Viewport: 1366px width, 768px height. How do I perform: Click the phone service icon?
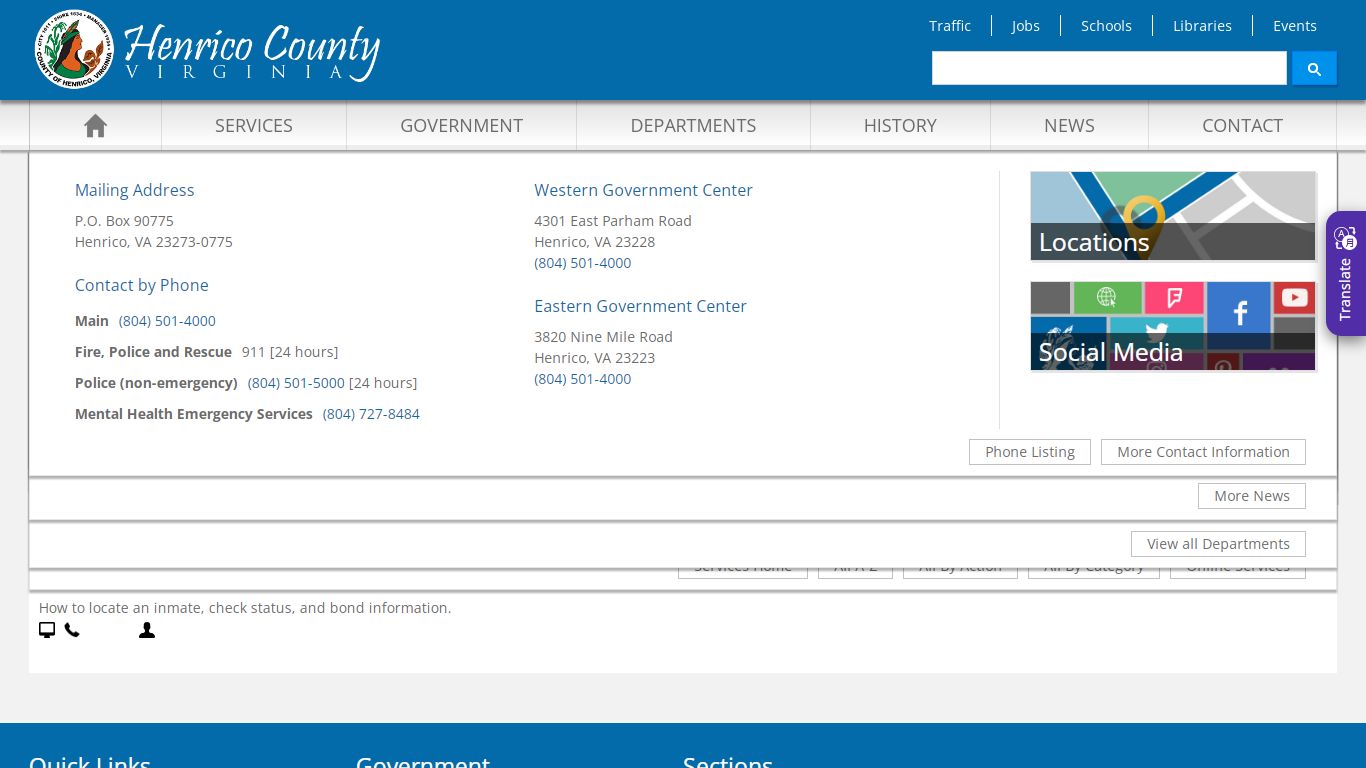click(x=72, y=630)
